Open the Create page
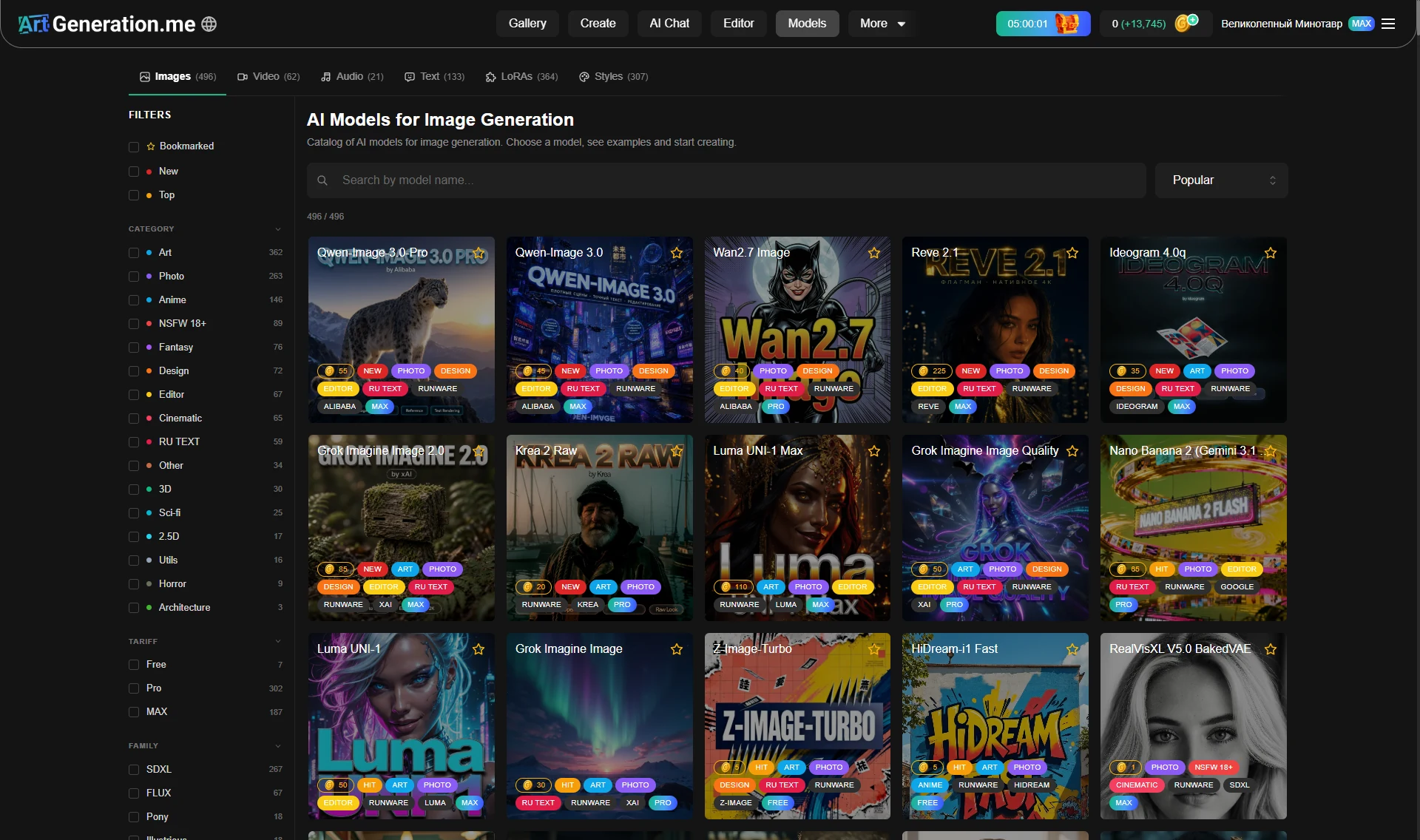This screenshot has width=1420, height=840. point(598,24)
